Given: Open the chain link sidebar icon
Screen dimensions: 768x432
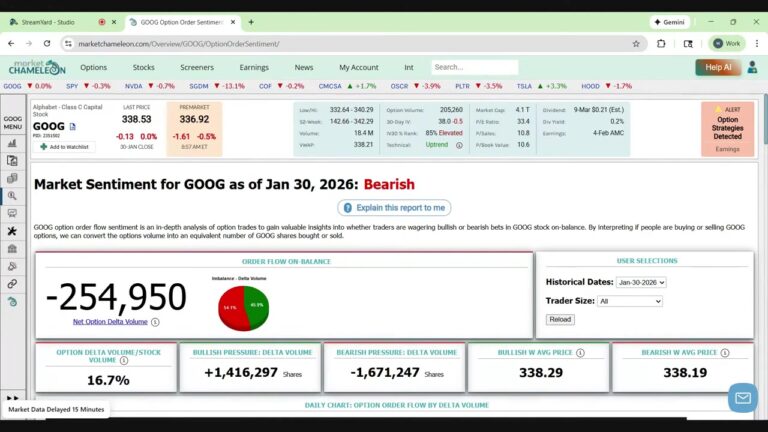Looking at the screenshot, I should [x=12, y=284].
